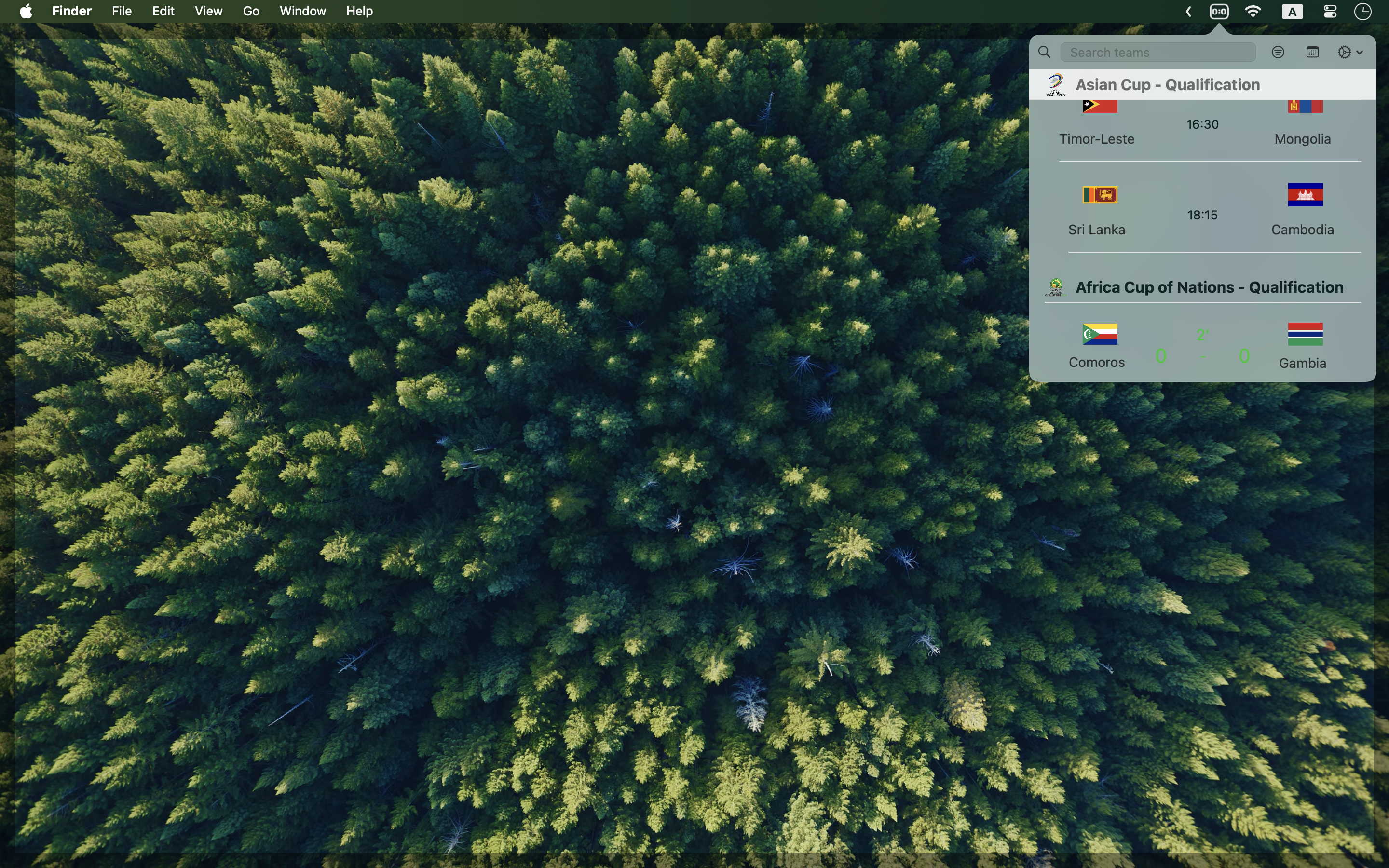Image resolution: width=1389 pixels, height=868 pixels.
Task: Click the Africa Cup qualifiers logo
Action: 1056,287
